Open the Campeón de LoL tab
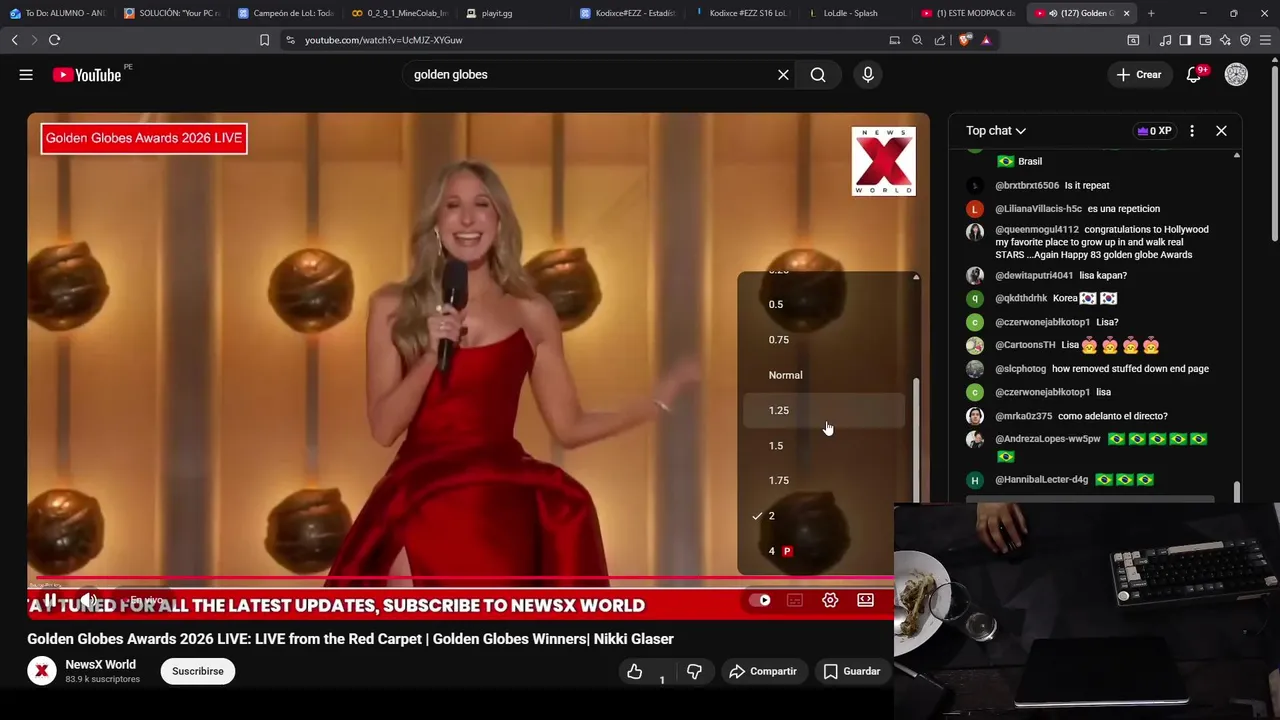1280x720 pixels. 286,13
